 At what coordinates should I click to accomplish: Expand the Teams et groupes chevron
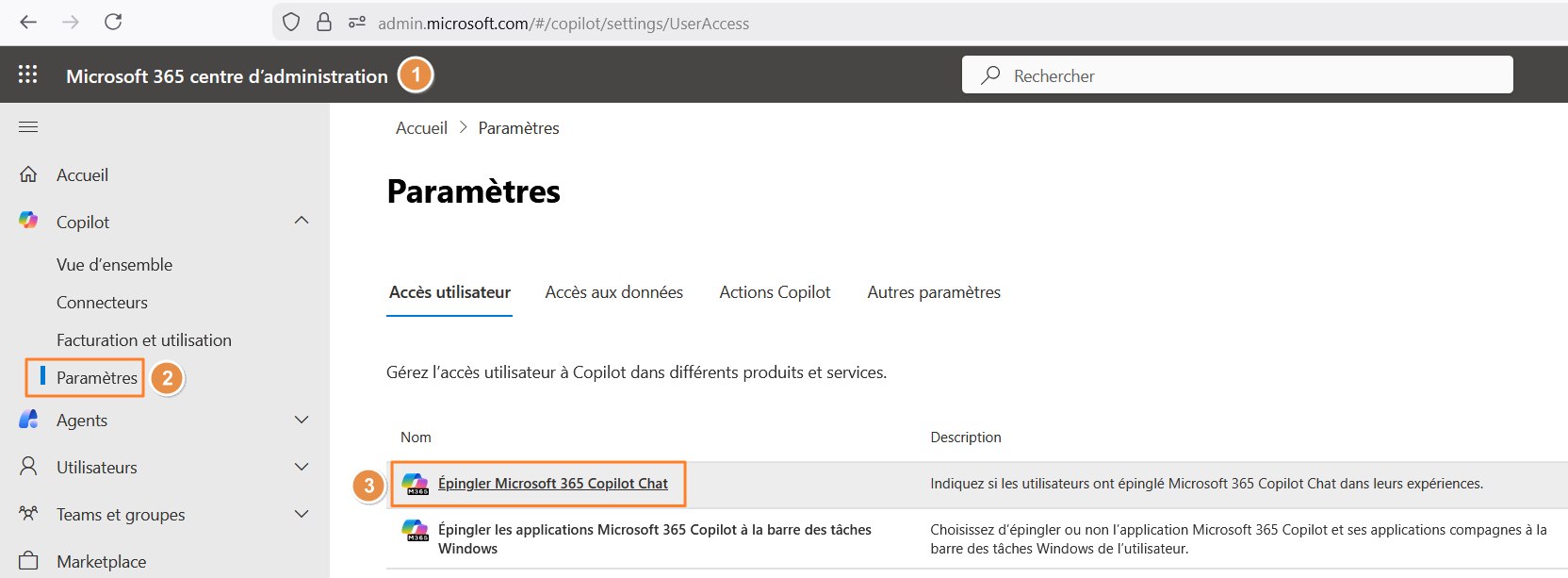pyautogui.click(x=302, y=514)
